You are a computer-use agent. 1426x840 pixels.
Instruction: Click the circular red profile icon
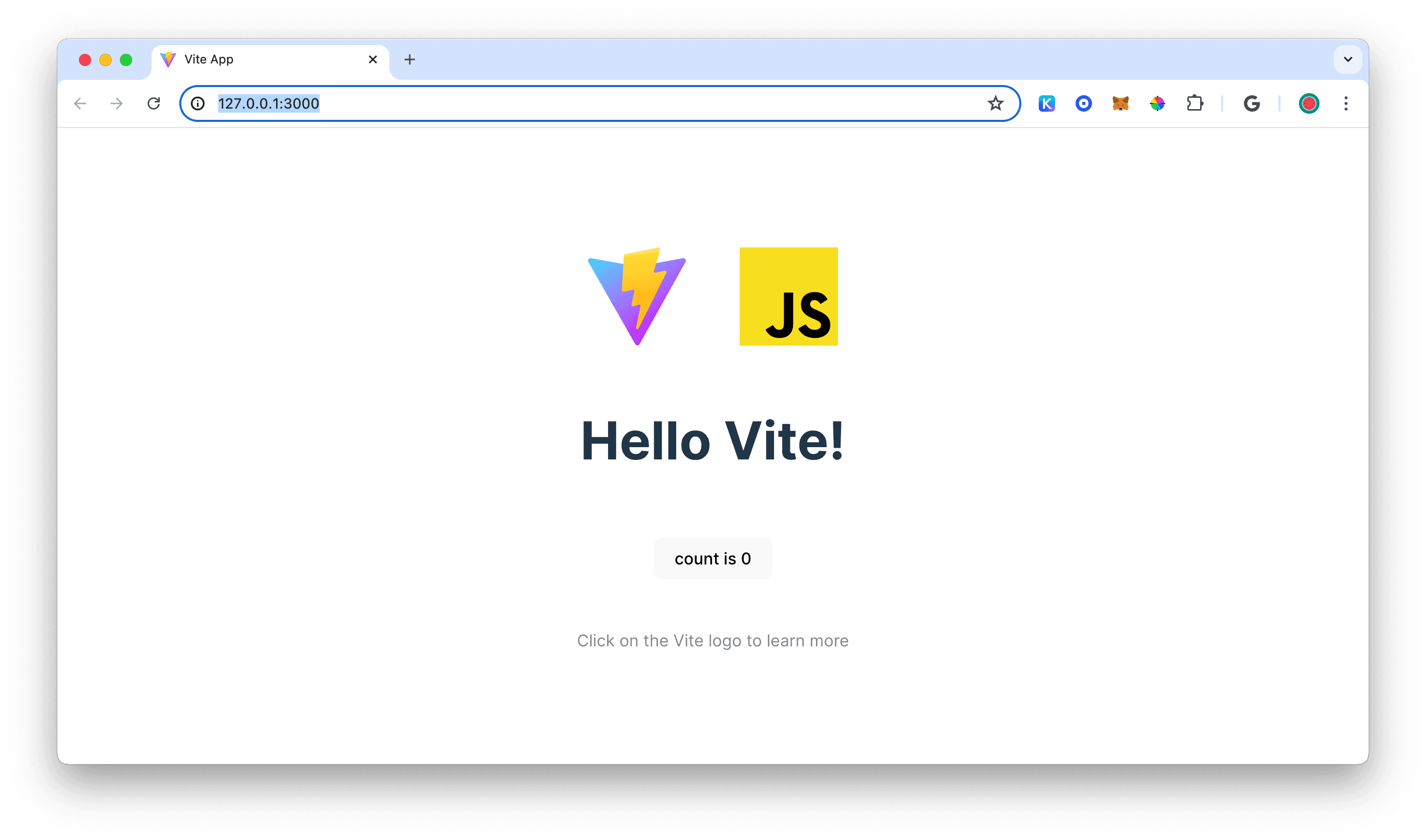[x=1310, y=103]
